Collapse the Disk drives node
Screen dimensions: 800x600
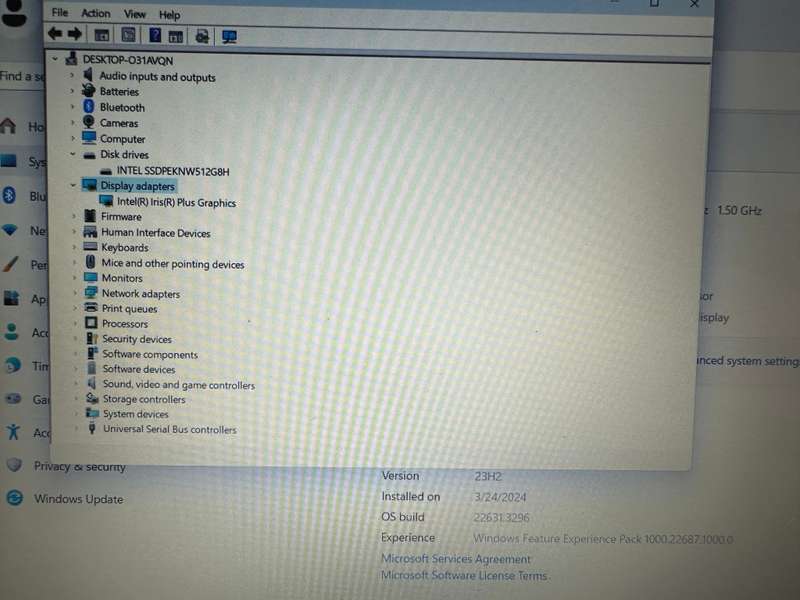click(x=72, y=154)
